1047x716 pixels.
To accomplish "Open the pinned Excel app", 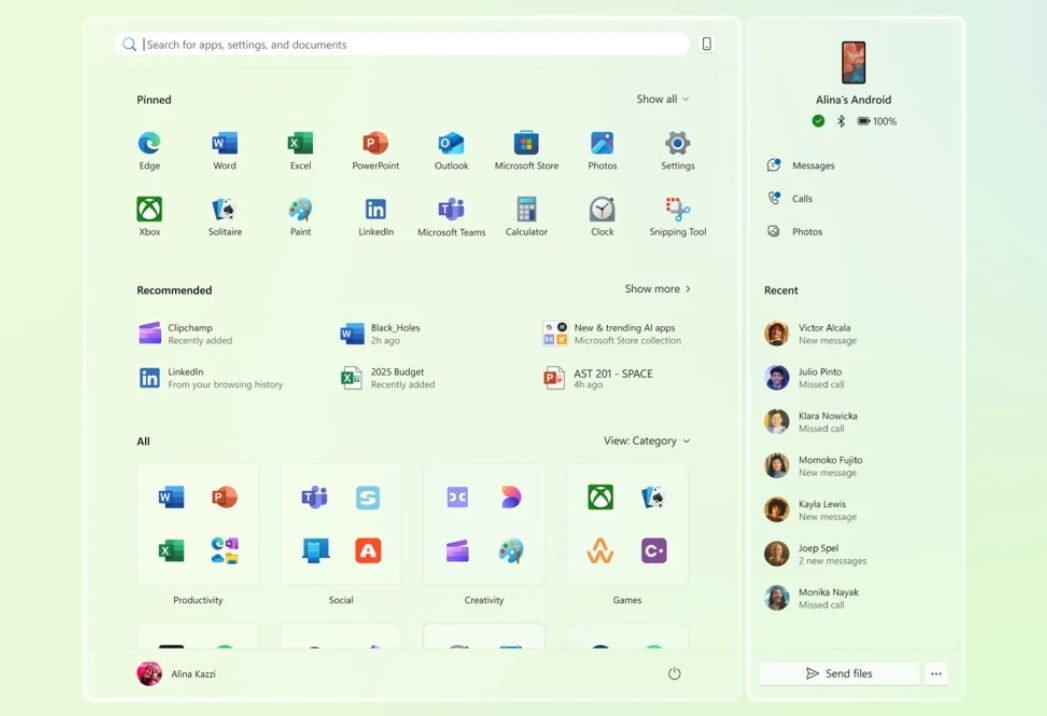I will tap(300, 151).
